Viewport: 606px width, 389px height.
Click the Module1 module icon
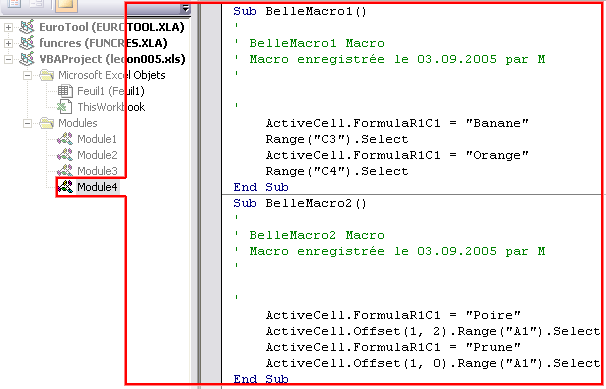point(65,139)
